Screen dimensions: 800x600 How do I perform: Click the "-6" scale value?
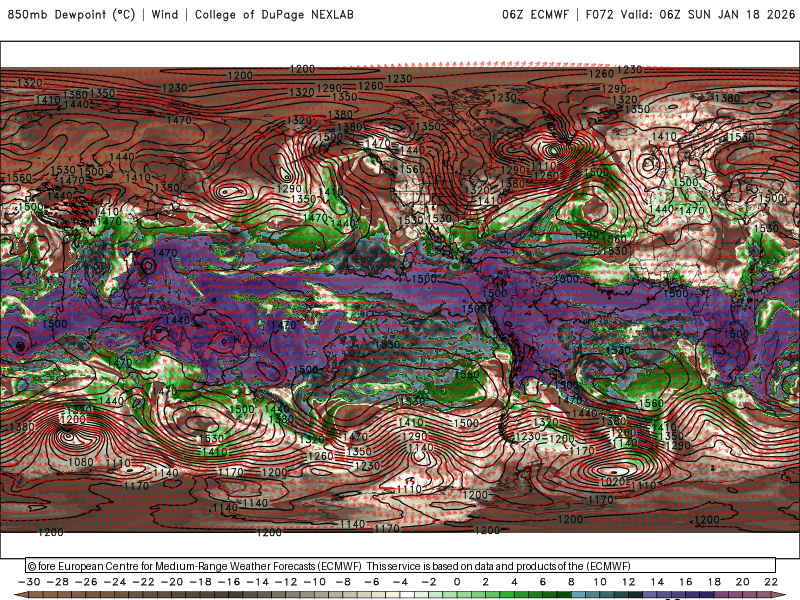(371, 582)
